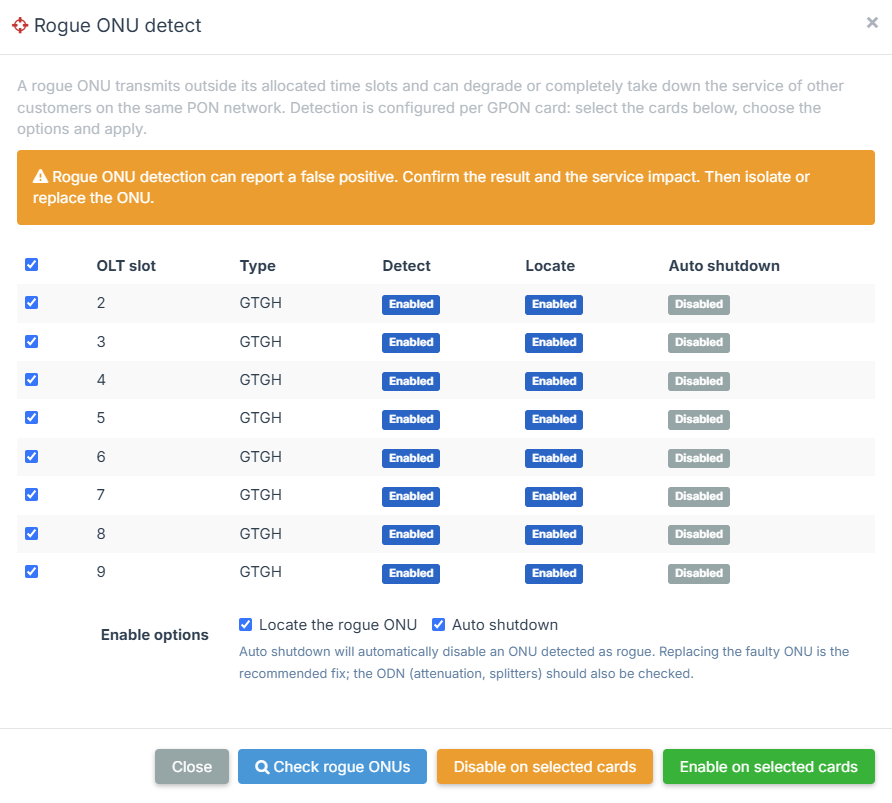Click Disable on selected cards

(x=544, y=767)
